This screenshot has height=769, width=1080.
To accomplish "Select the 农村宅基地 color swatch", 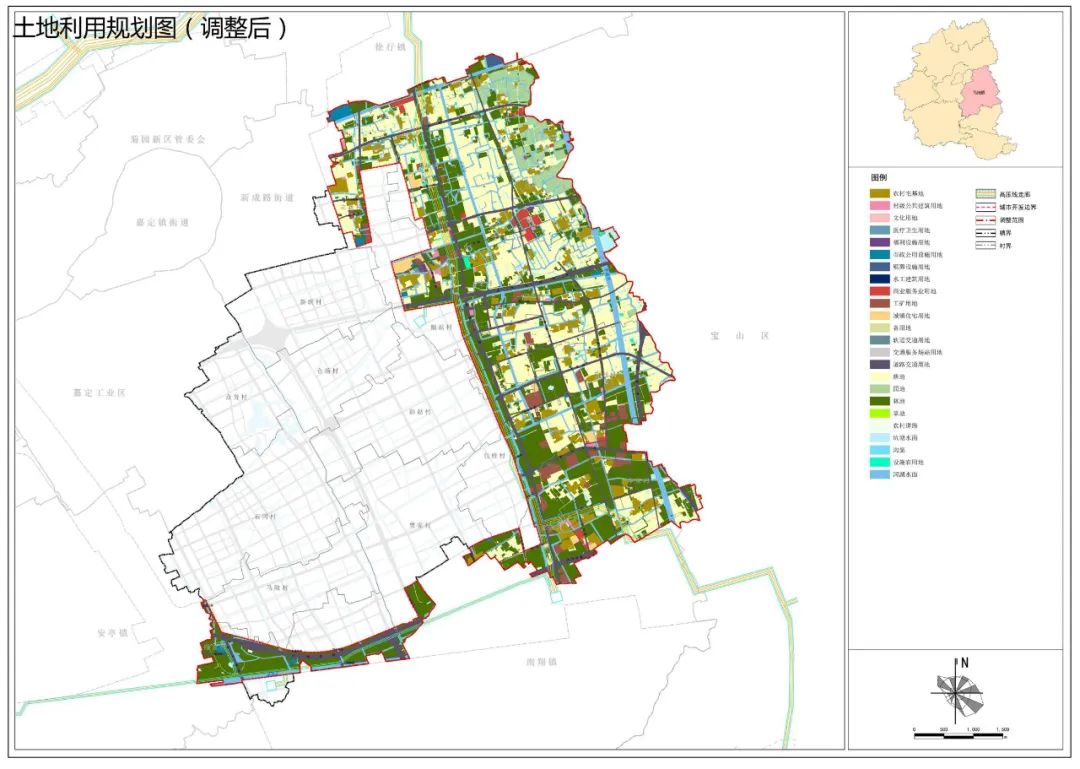I will tap(881, 193).
